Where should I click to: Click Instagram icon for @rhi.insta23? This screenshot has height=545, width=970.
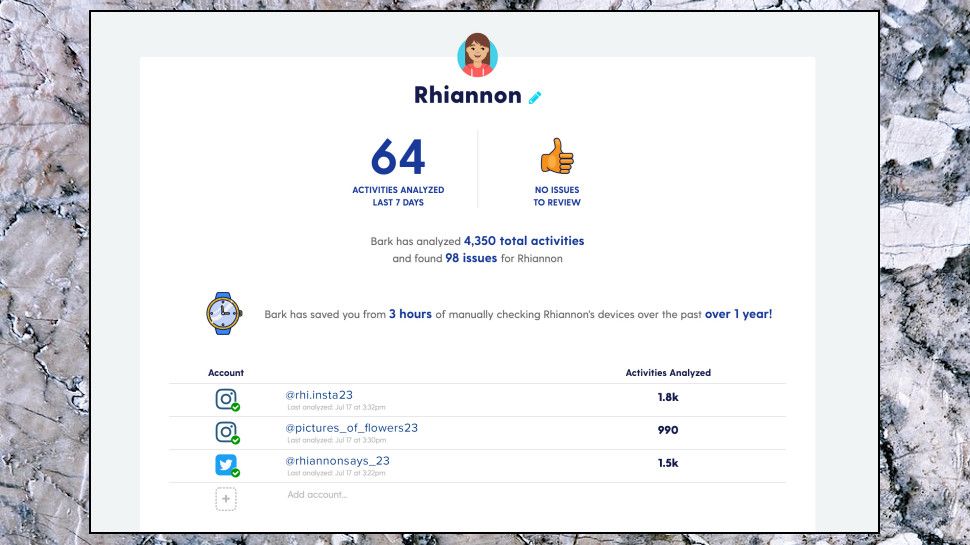point(226,400)
